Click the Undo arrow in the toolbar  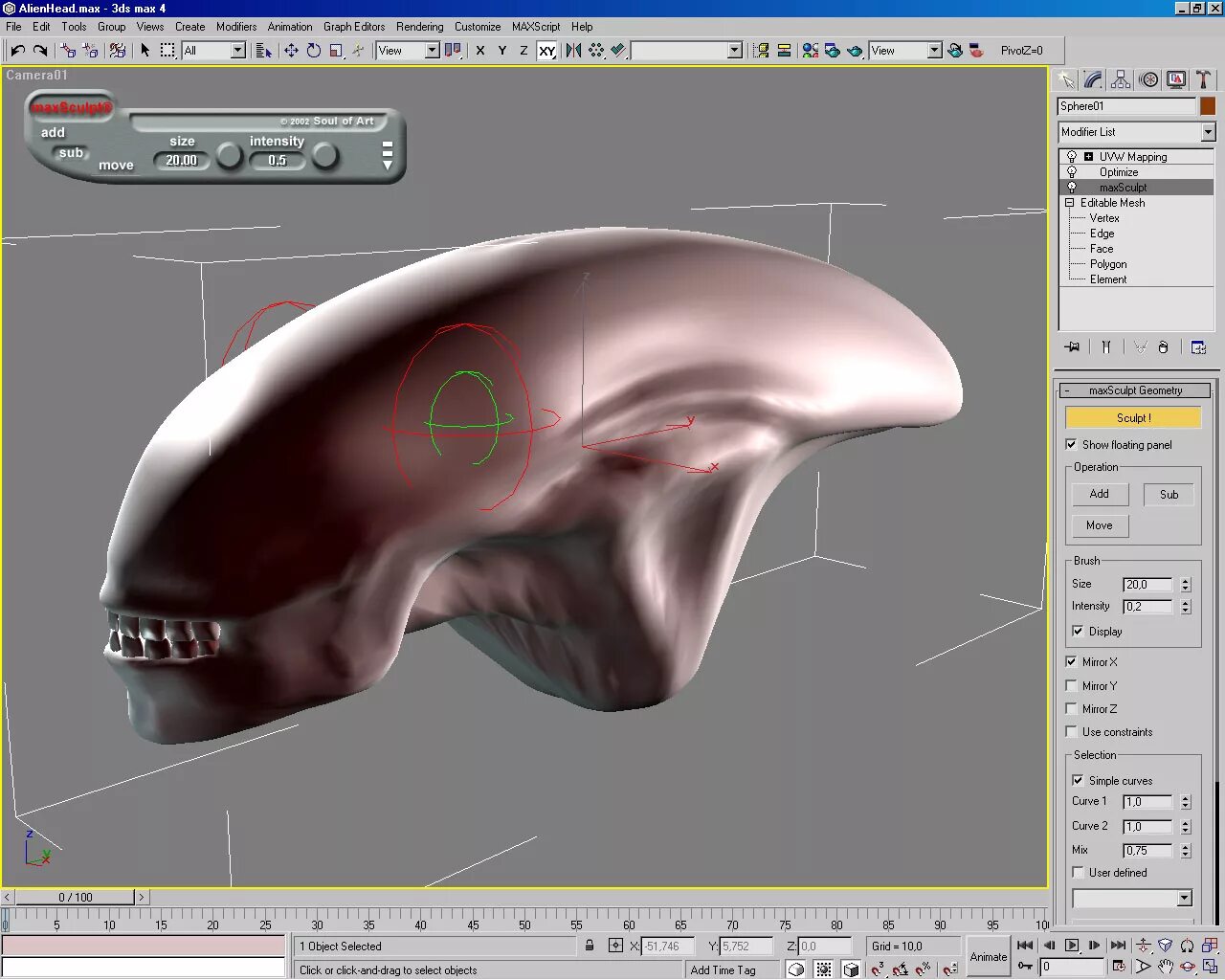17,51
